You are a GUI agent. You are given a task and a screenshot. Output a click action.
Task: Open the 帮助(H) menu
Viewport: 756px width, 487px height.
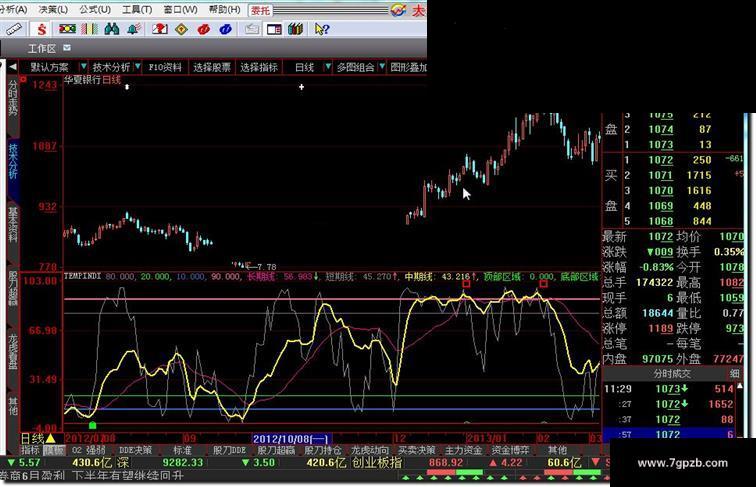[x=225, y=10]
